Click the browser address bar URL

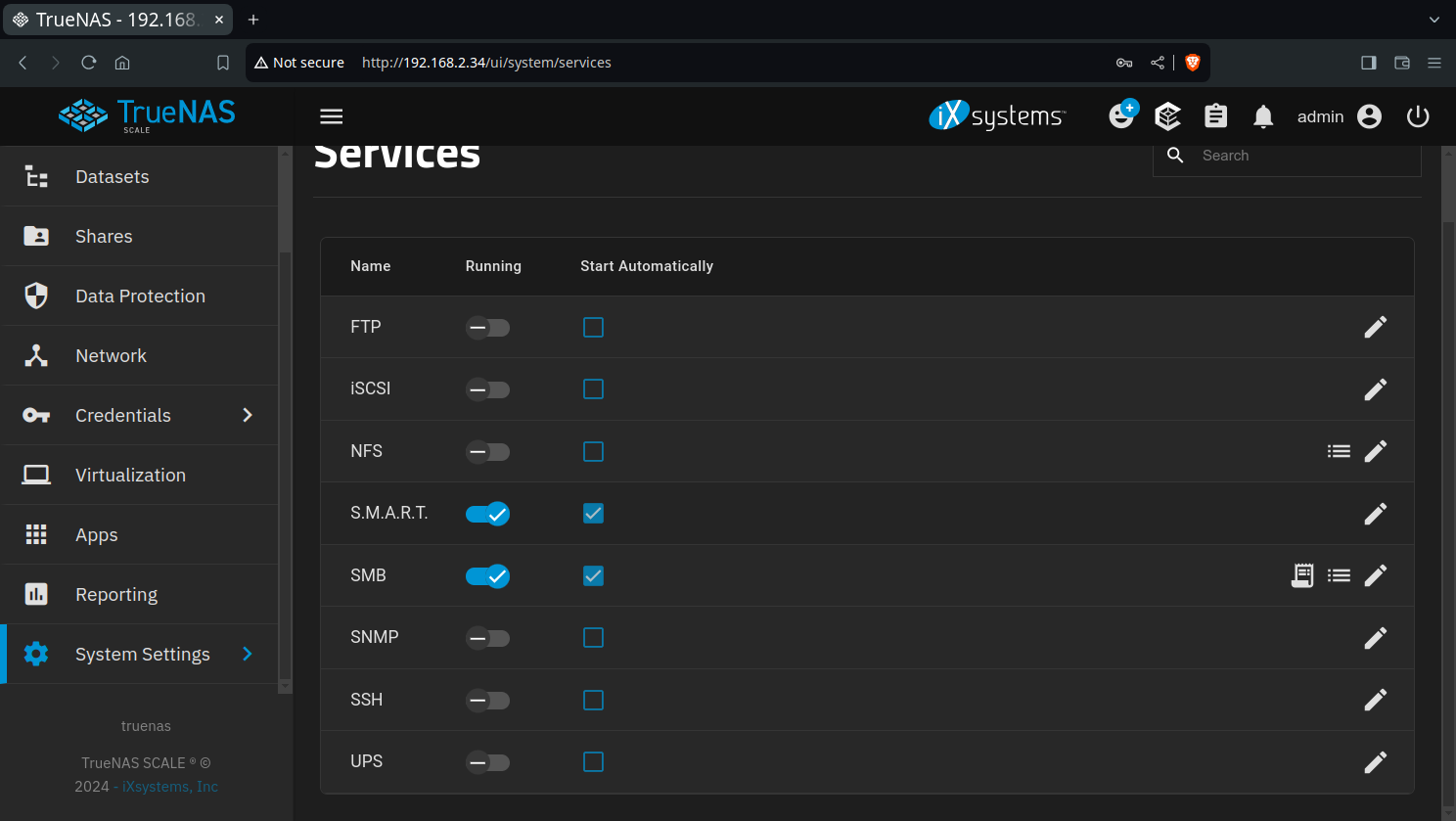click(x=486, y=63)
